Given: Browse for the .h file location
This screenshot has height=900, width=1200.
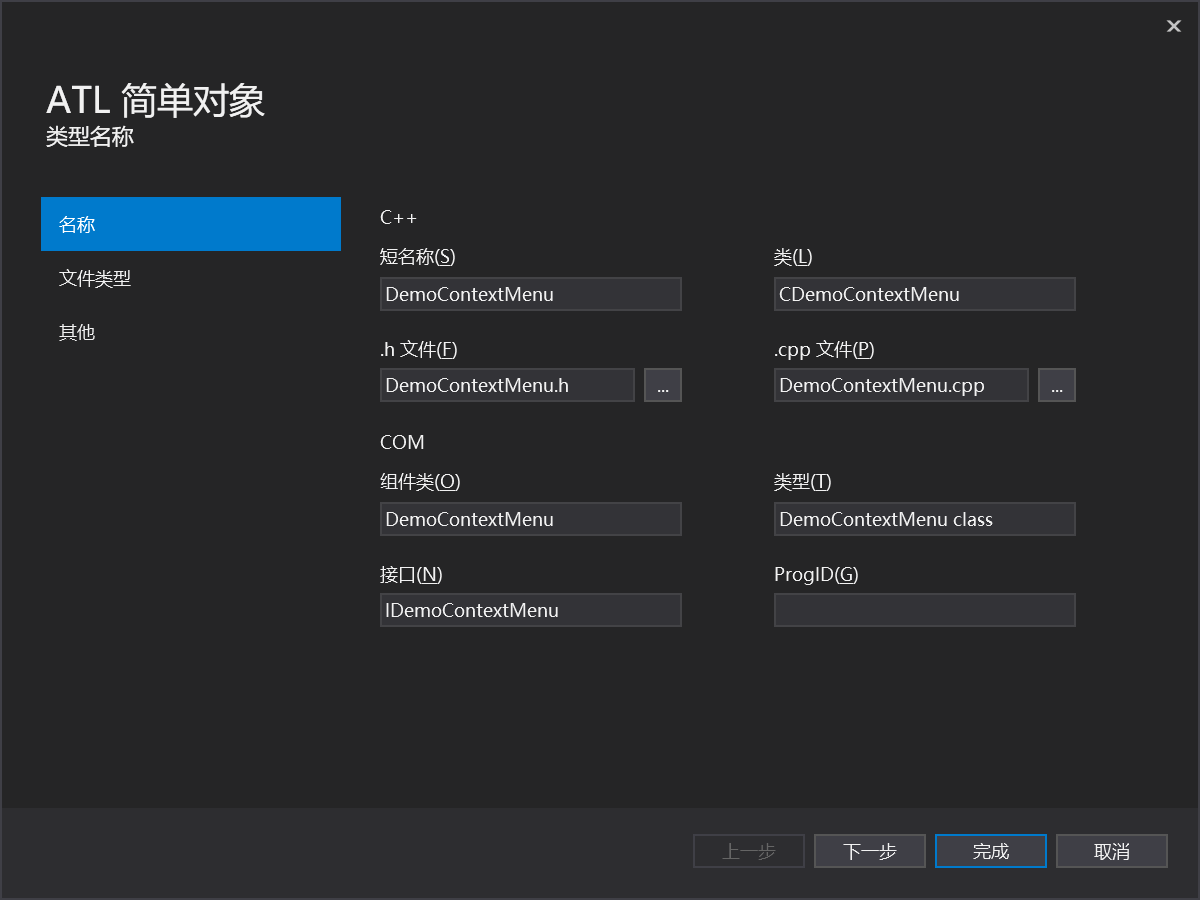Looking at the screenshot, I should click(x=662, y=385).
